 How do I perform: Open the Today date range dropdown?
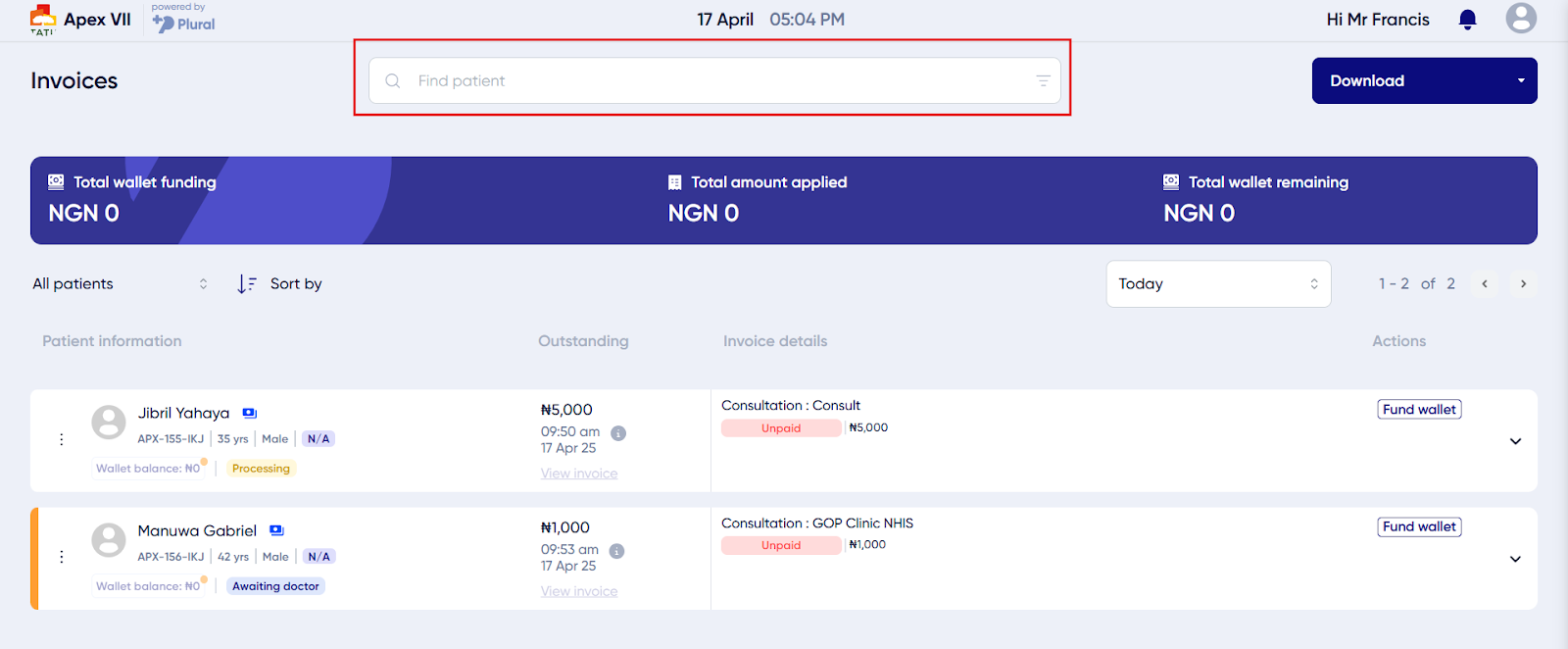(1218, 283)
